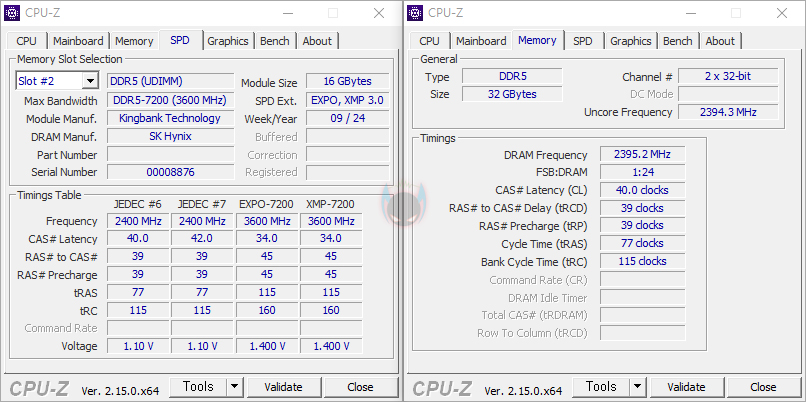Minimize the left CPU-Z window

click(x=287, y=13)
